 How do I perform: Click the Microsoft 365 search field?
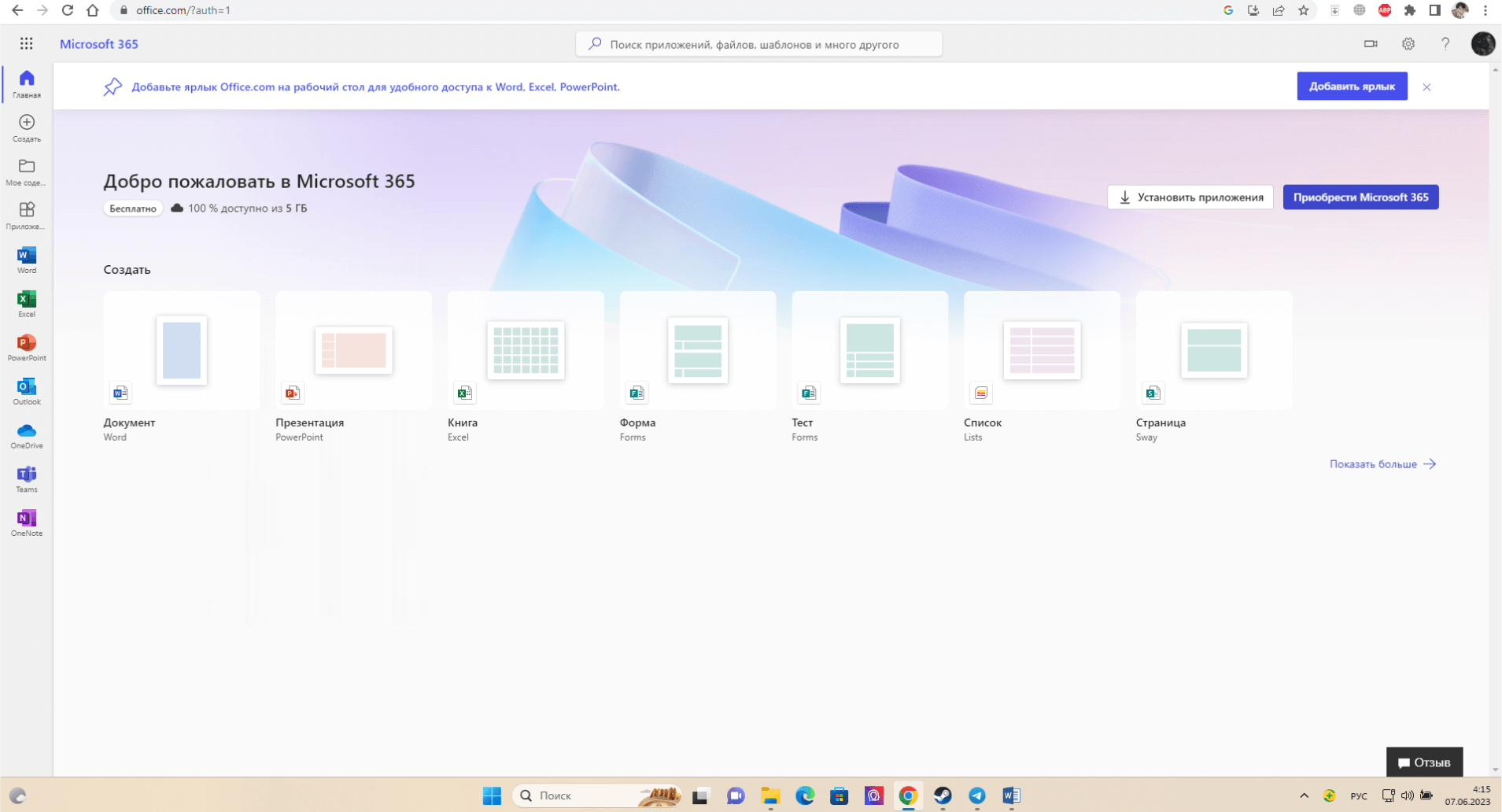click(x=758, y=45)
